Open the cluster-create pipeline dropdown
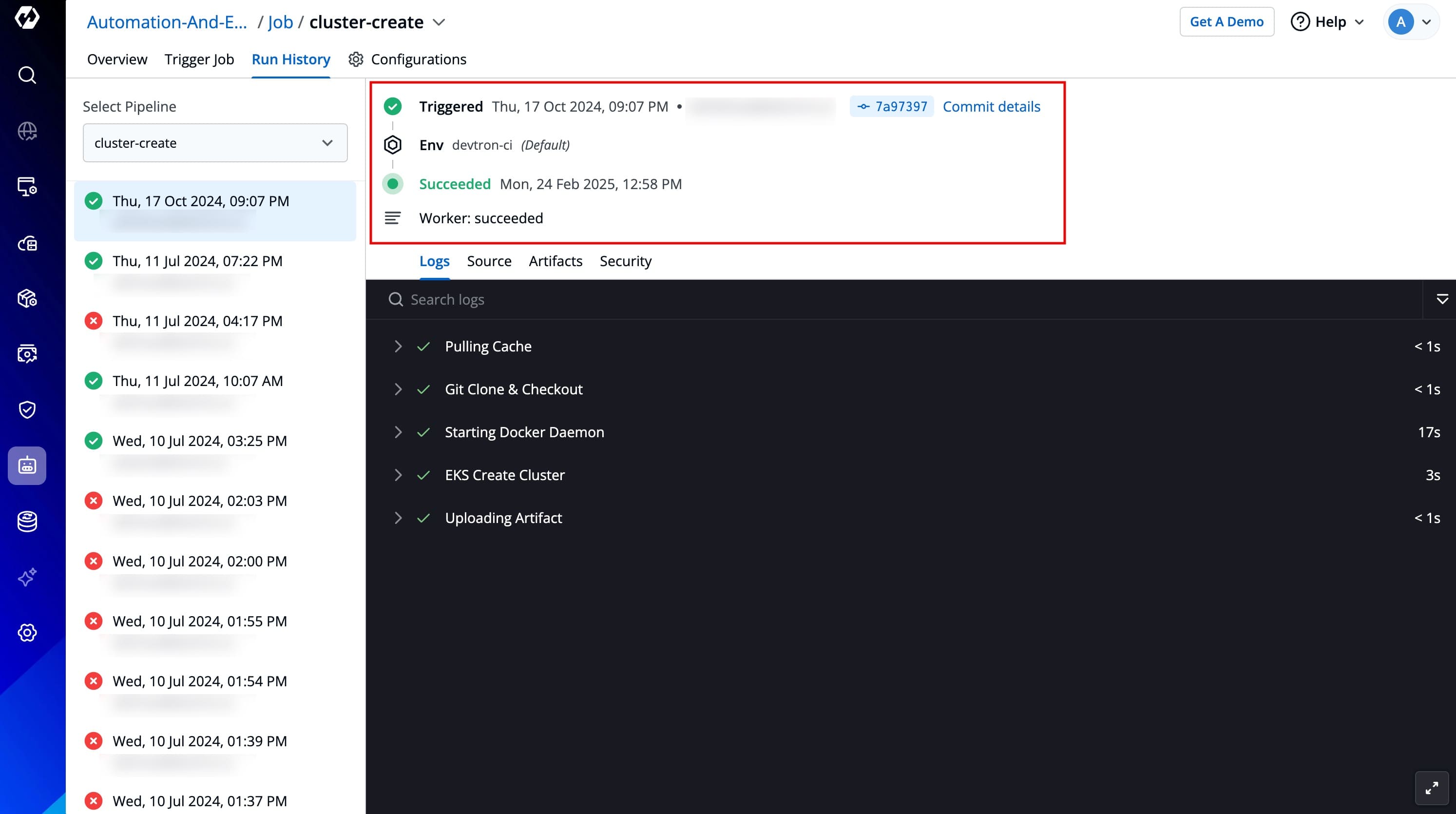 click(x=215, y=143)
